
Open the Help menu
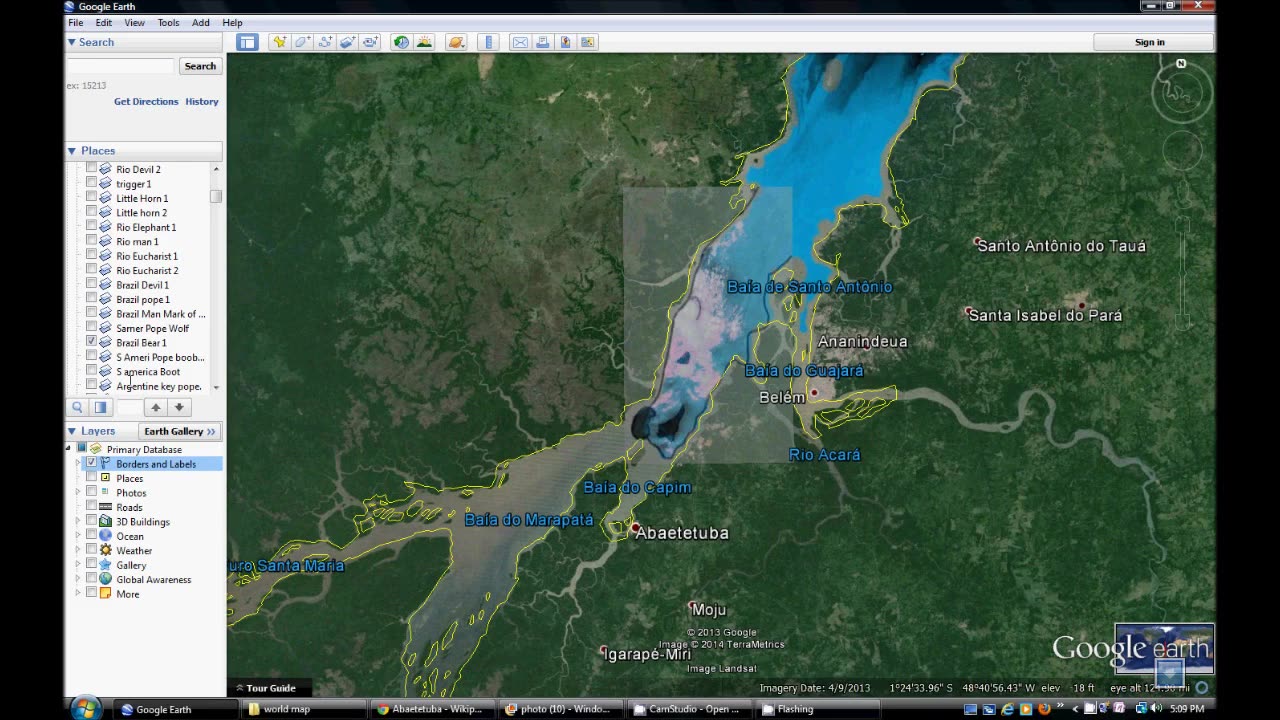tap(232, 22)
